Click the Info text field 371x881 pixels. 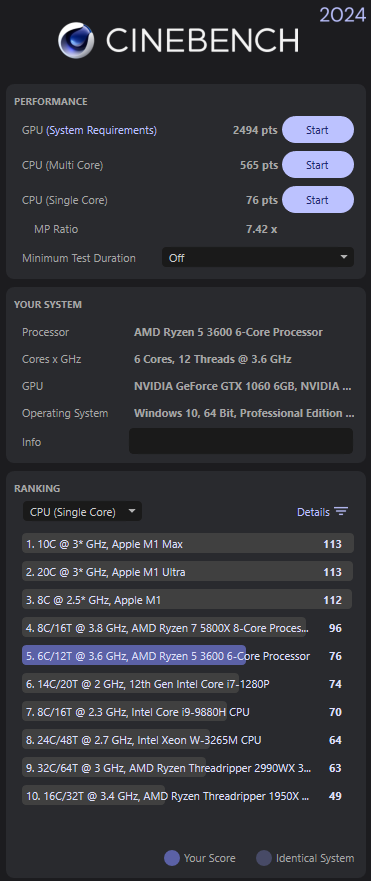pyautogui.click(x=241, y=441)
